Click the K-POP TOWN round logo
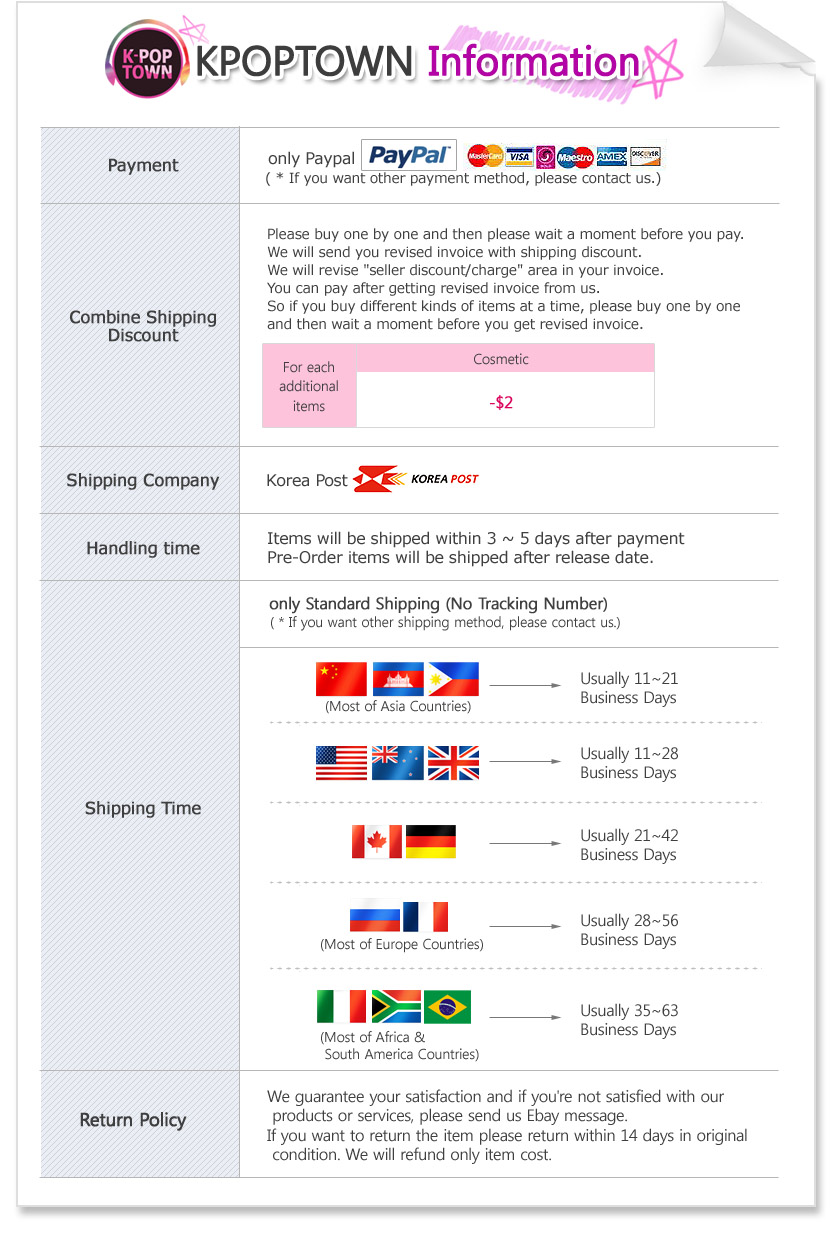Screen dimensions: 830x1250 [146, 60]
